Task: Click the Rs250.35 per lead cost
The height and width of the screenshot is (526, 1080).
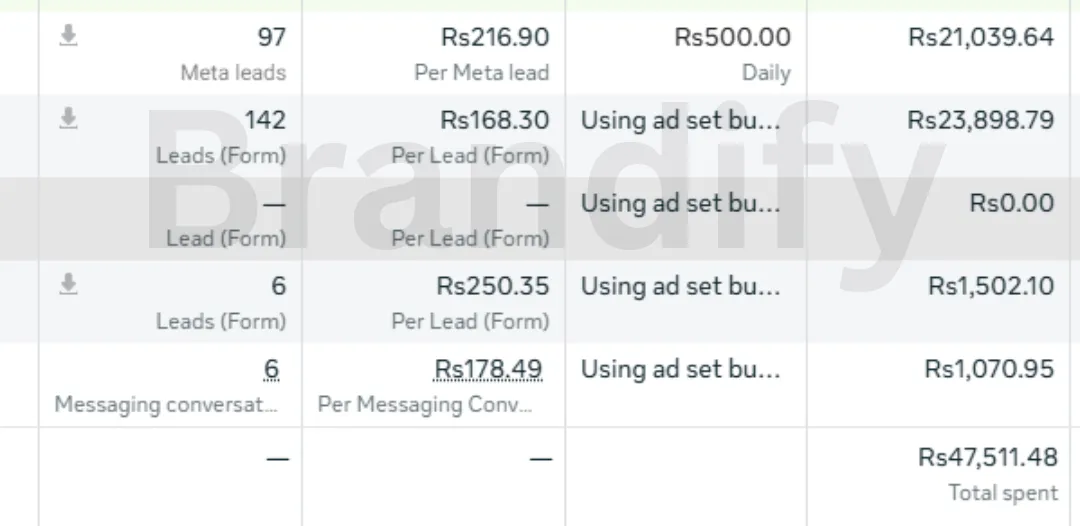Action: [x=492, y=286]
